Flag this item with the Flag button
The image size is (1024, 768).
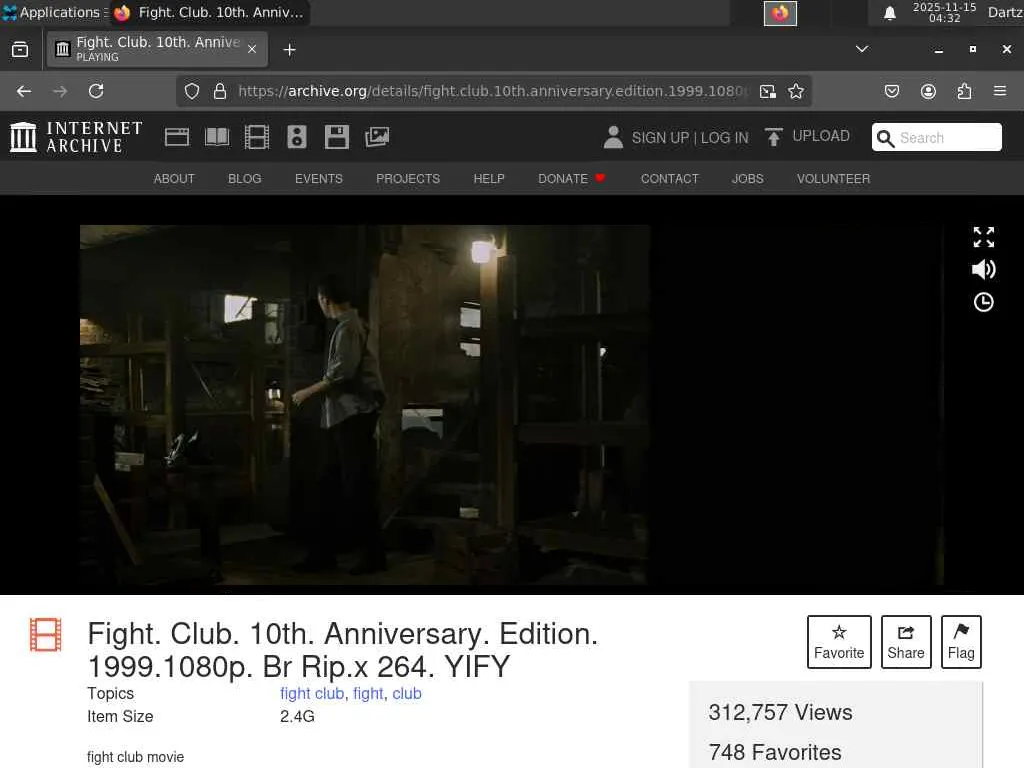pos(961,642)
